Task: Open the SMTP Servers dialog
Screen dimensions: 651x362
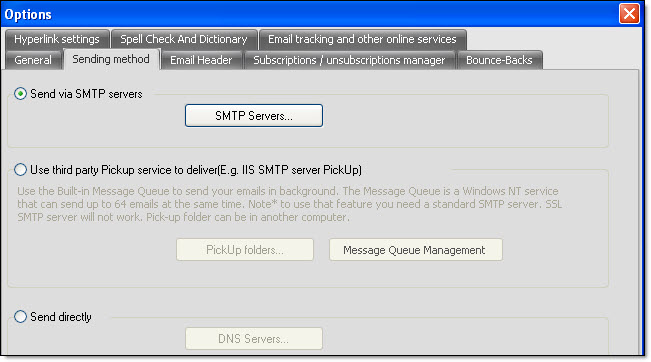Action: click(254, 115)
